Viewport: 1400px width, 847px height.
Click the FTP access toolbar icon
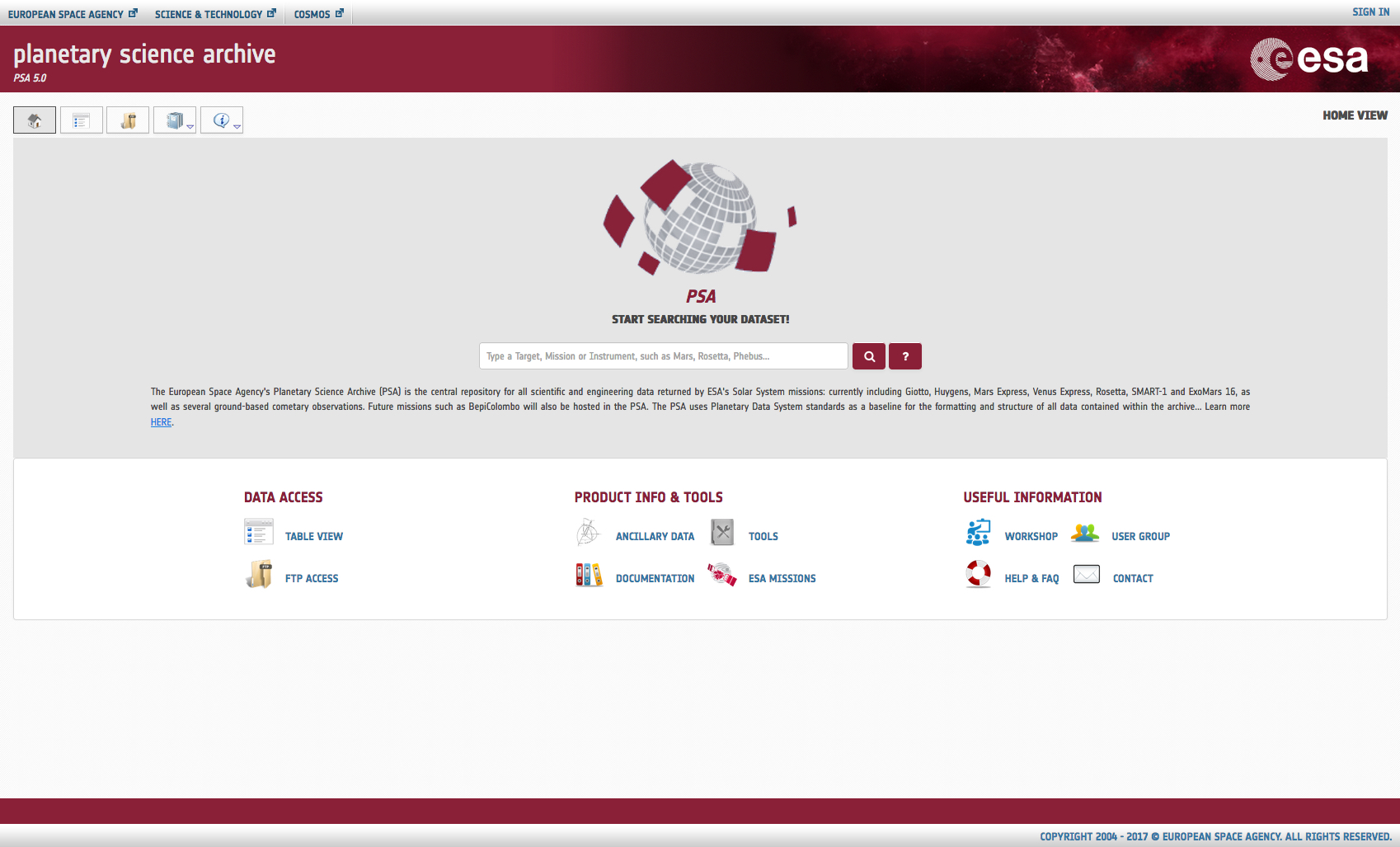click(x=128, y=120)
